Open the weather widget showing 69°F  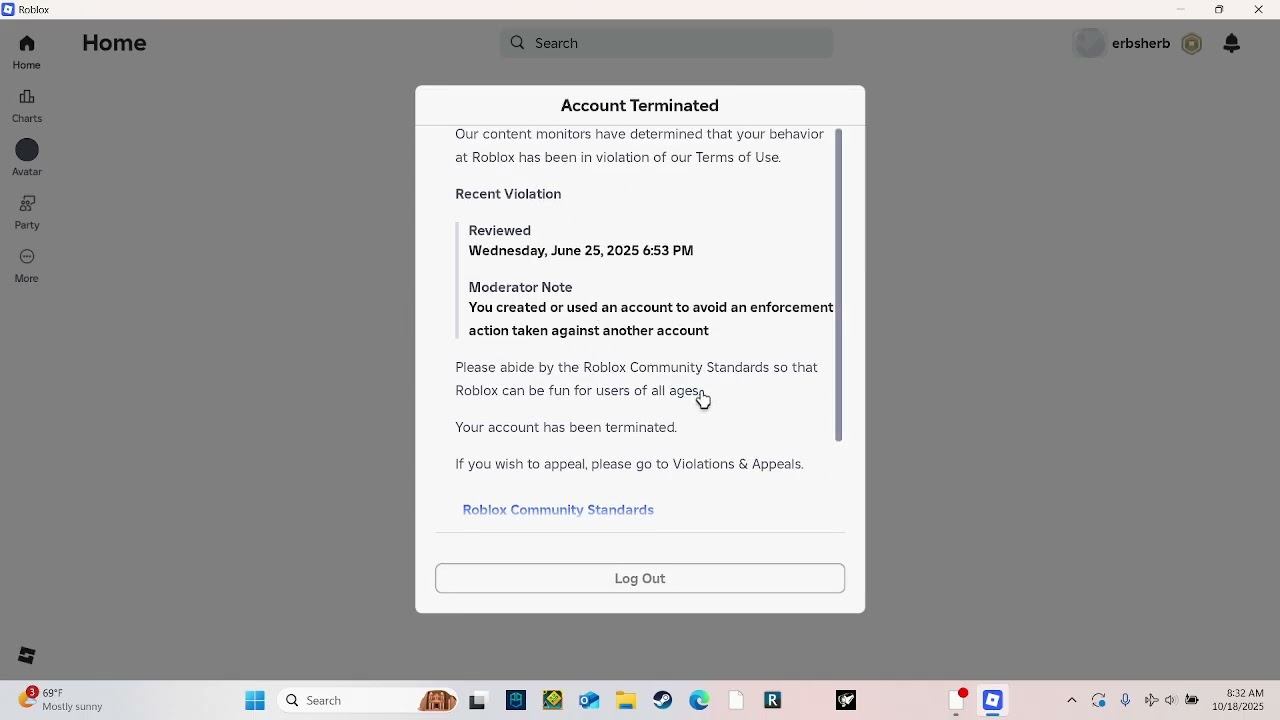[x=60, y=699]
